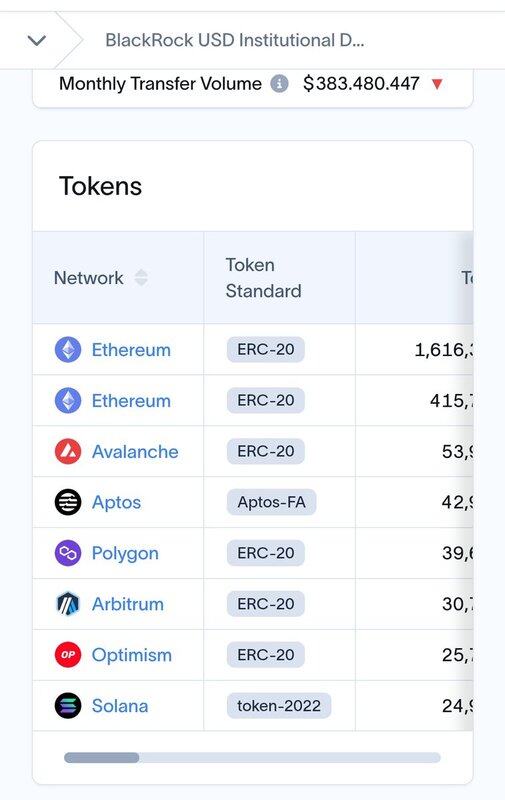This screenshot has width=505, height=800.
Task: Open BlackRock USD Institutional breadcrumb
Action: 235,40
